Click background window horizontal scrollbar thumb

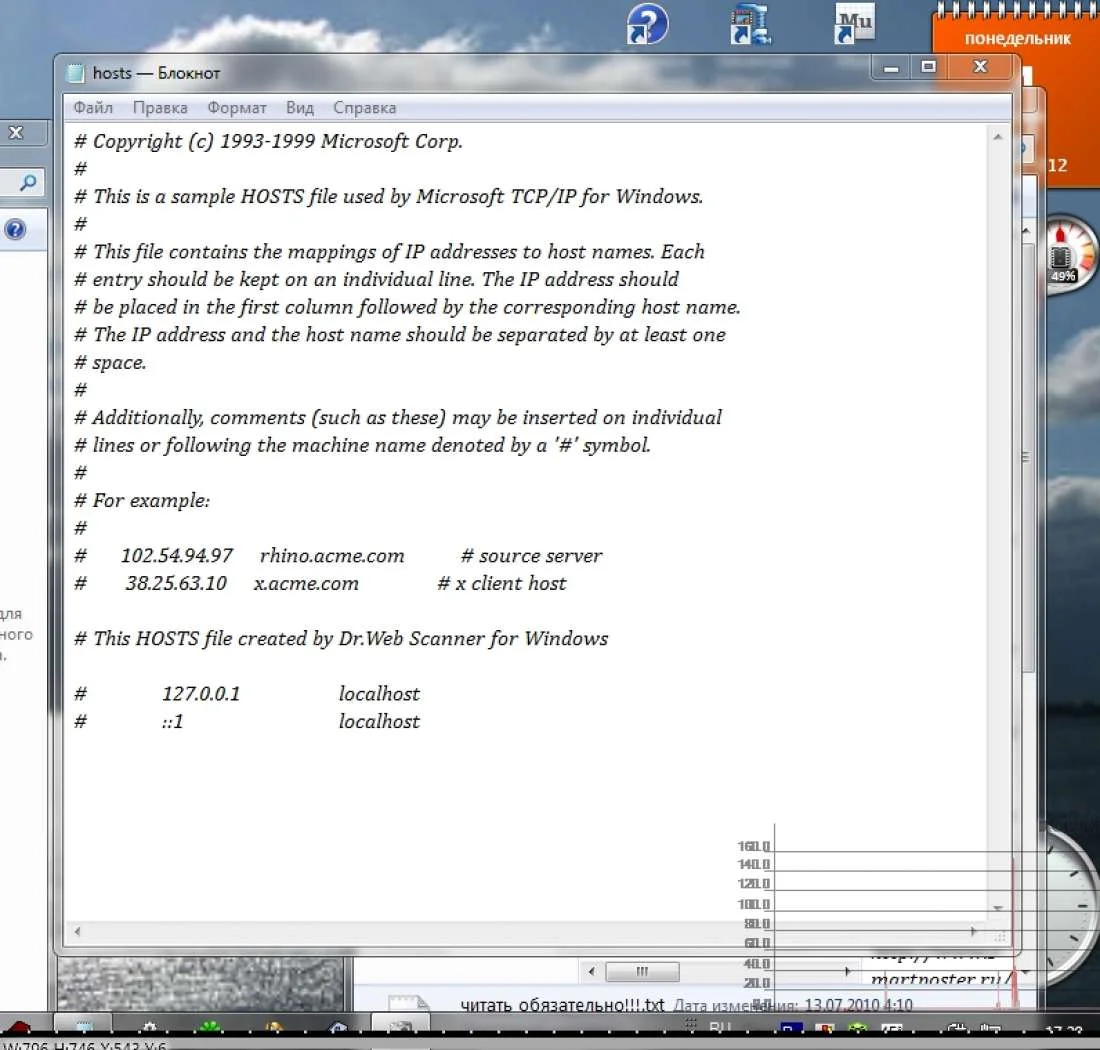pyautogui.click(x=642, y=971)
